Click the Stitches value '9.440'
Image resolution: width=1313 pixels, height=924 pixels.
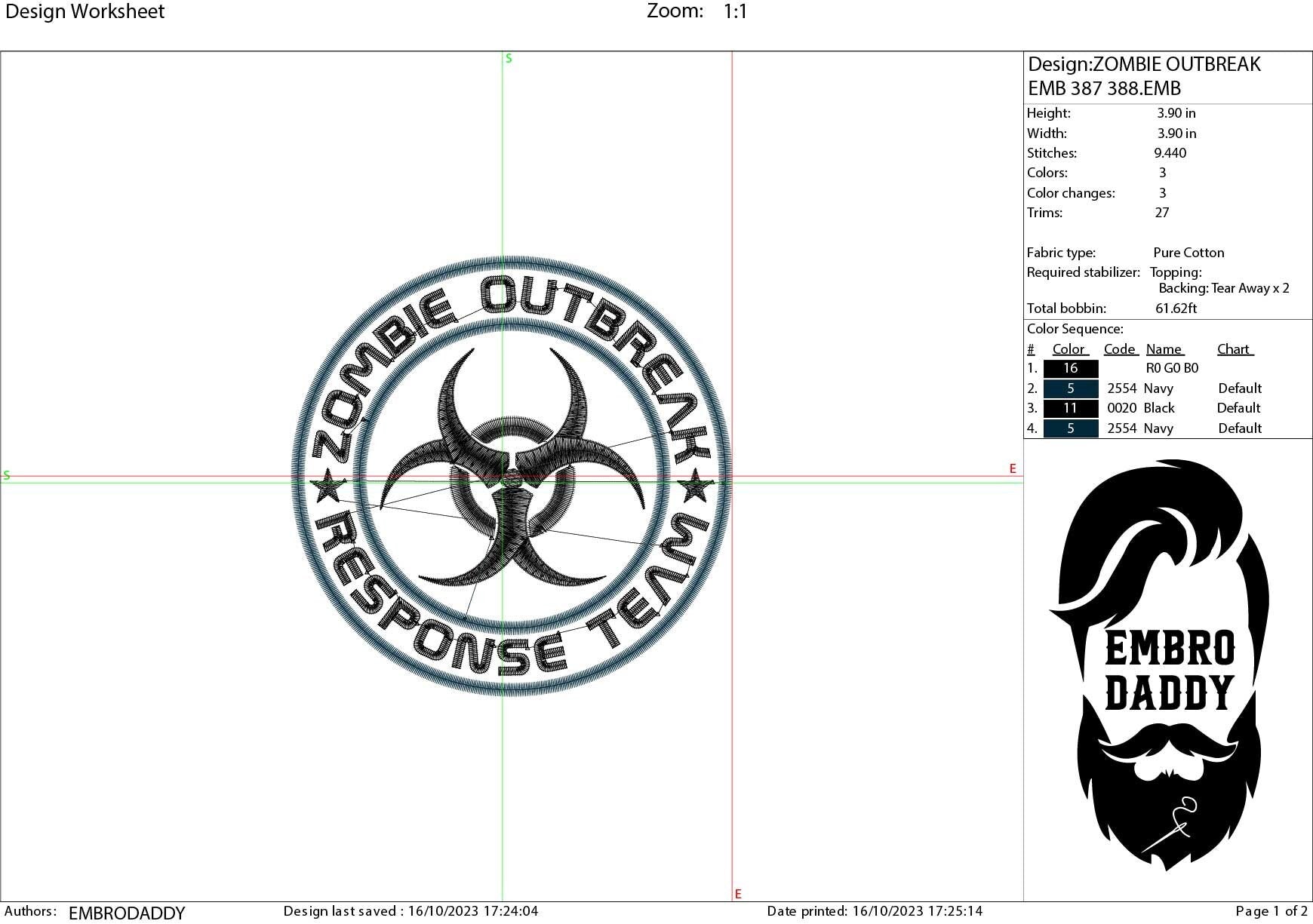[x=1170, y=153]
